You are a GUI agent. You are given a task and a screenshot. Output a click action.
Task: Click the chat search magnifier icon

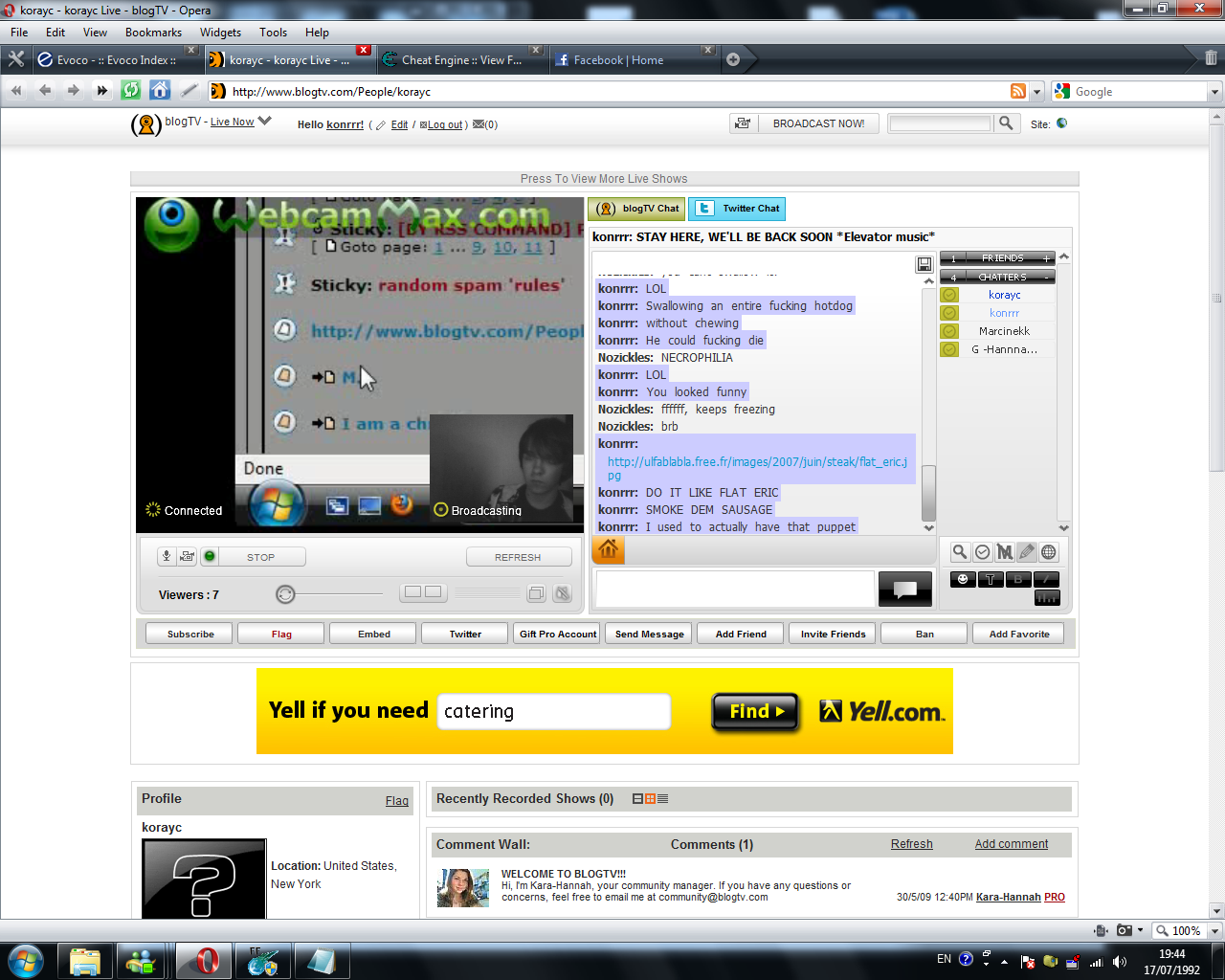[960, 552]
